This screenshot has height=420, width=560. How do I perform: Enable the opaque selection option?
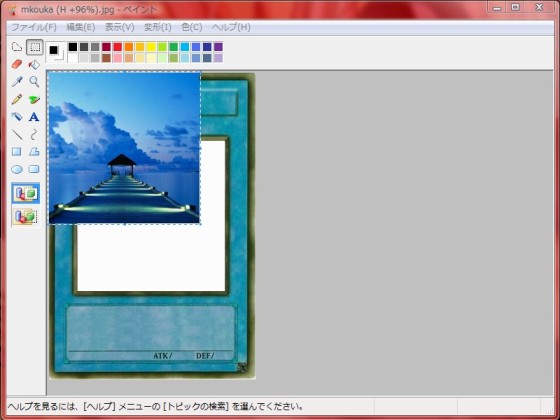[25, 193]
